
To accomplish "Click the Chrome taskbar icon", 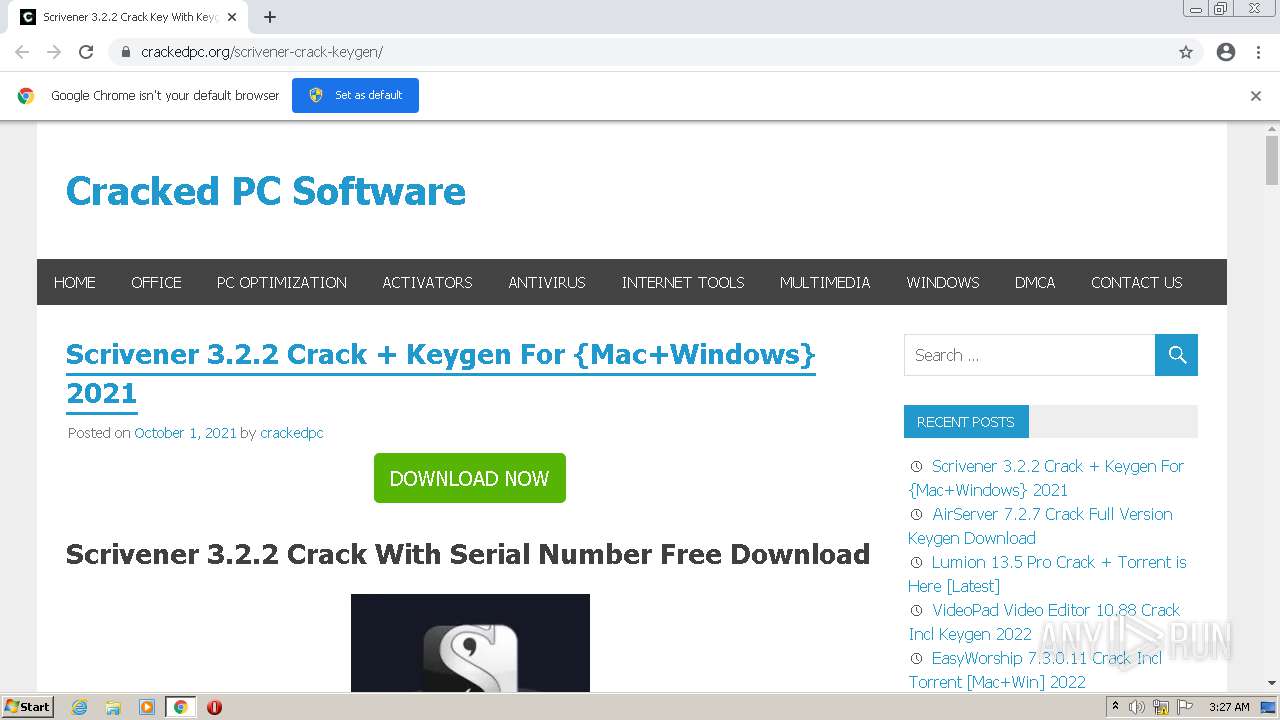I will [x=180, y=707].
